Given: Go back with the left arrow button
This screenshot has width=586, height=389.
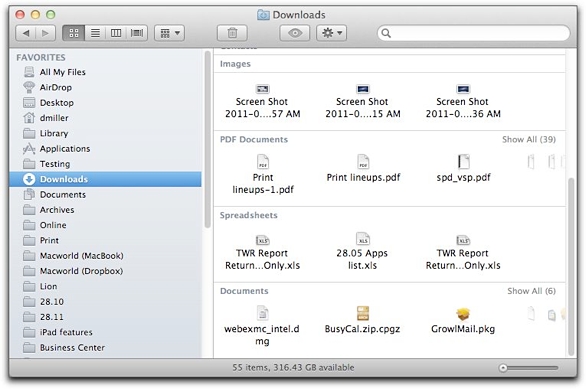Looking at the screenshot, I should pos(26,33).
